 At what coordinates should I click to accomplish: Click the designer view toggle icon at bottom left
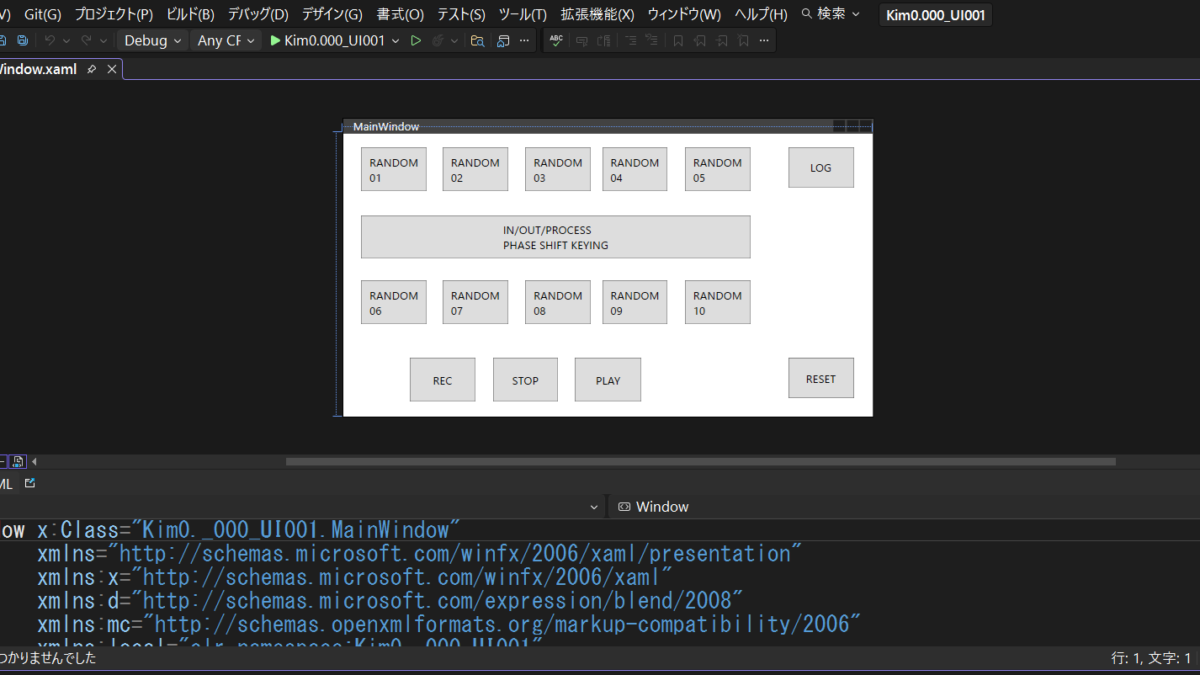(x=18, y=461)
